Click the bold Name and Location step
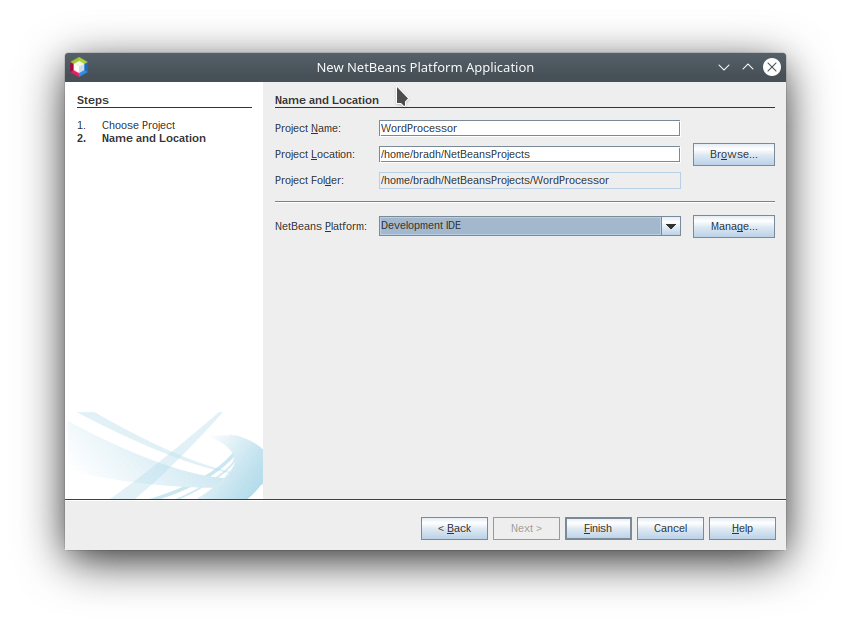 click(153, 138)
